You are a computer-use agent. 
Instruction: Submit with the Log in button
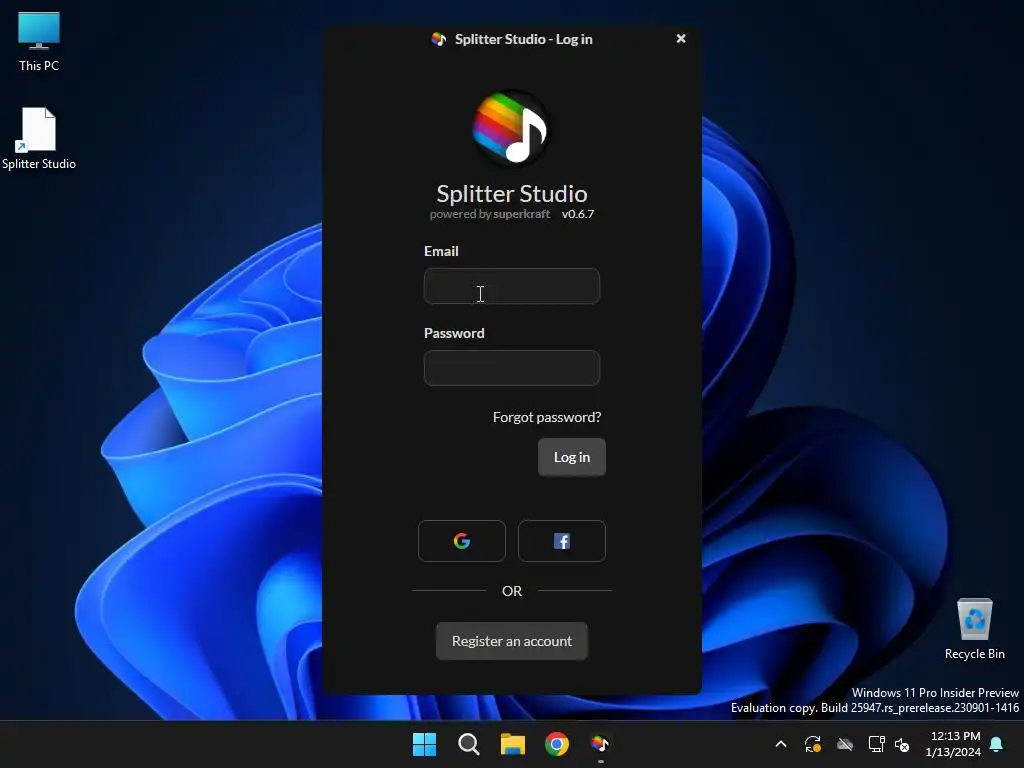pos(571,457)
